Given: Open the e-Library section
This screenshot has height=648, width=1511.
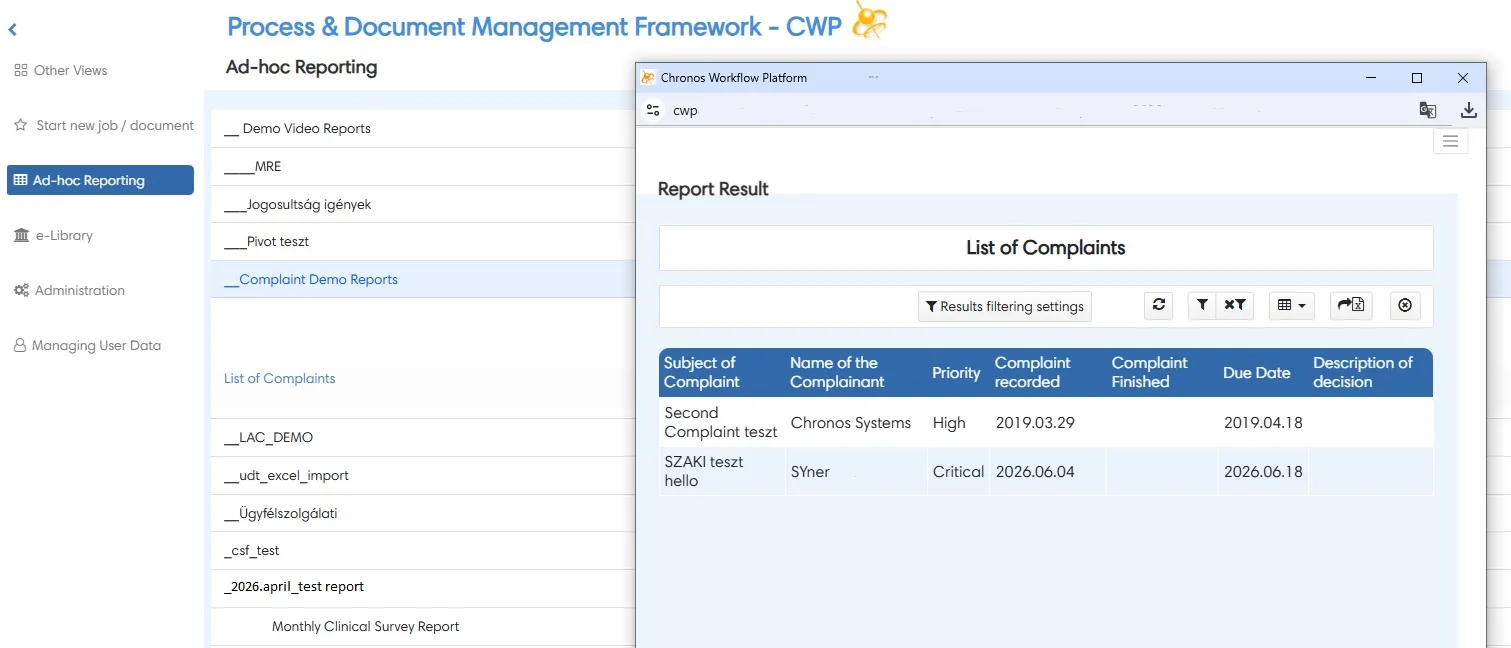Looking at the screenshot, I should click(53, 235).
